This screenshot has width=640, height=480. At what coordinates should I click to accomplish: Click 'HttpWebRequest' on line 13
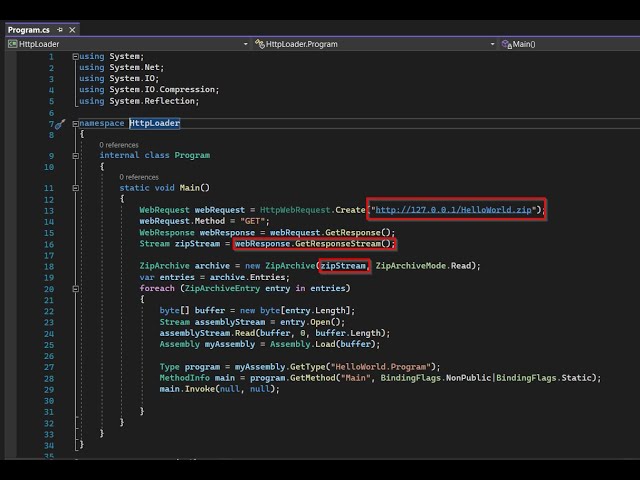tap(295, 210)
